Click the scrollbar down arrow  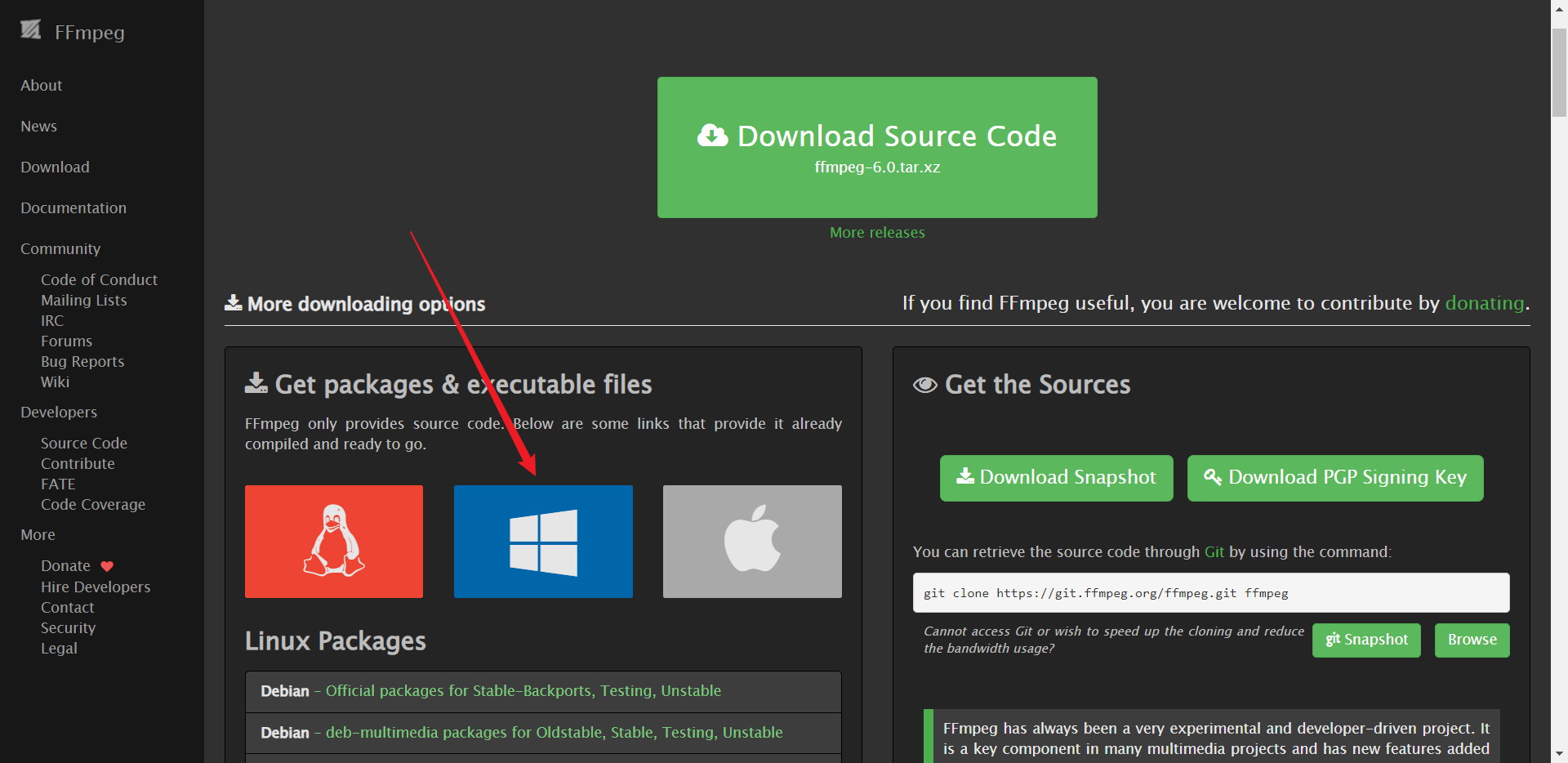coord(1559,754)
